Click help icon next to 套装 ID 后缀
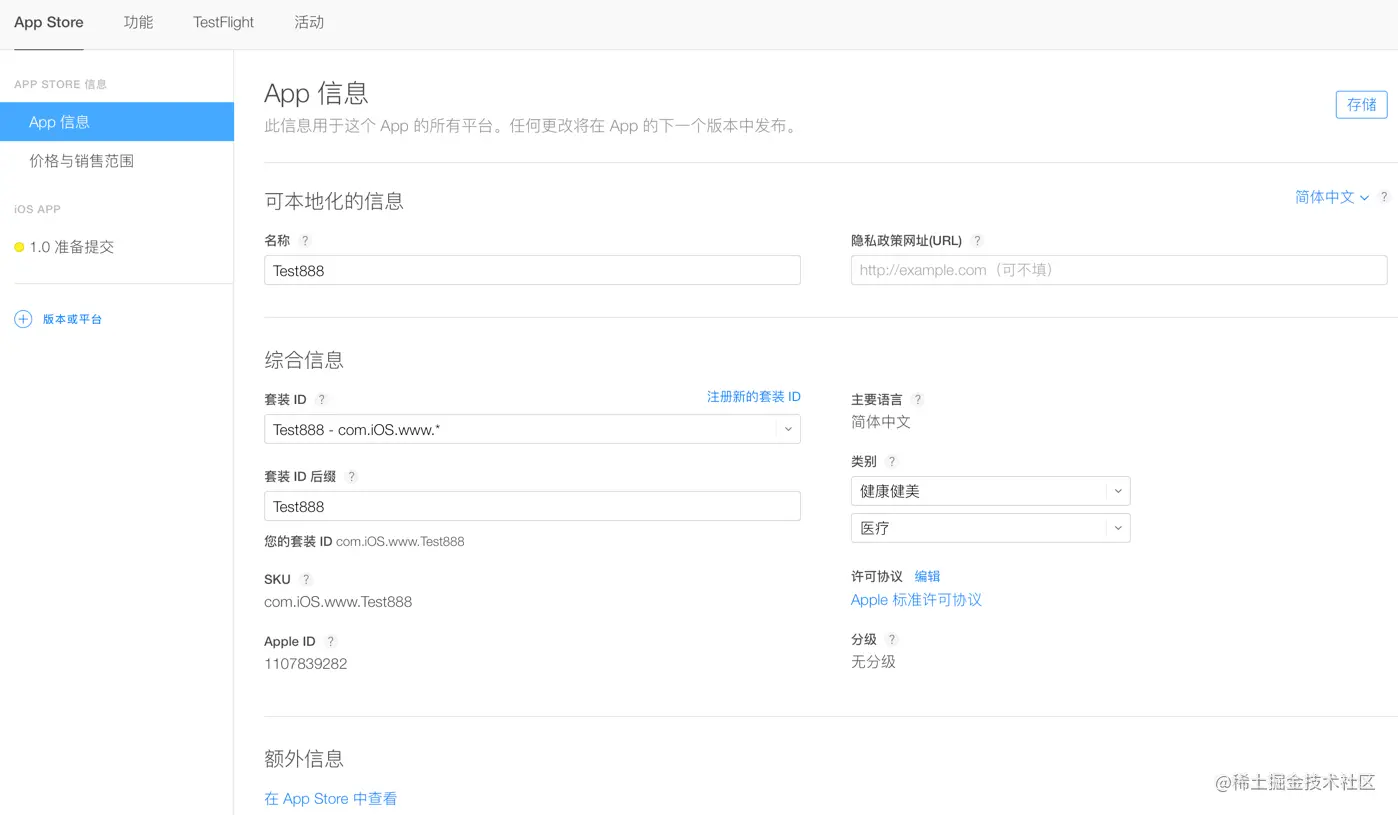 (x=351, y=477)
